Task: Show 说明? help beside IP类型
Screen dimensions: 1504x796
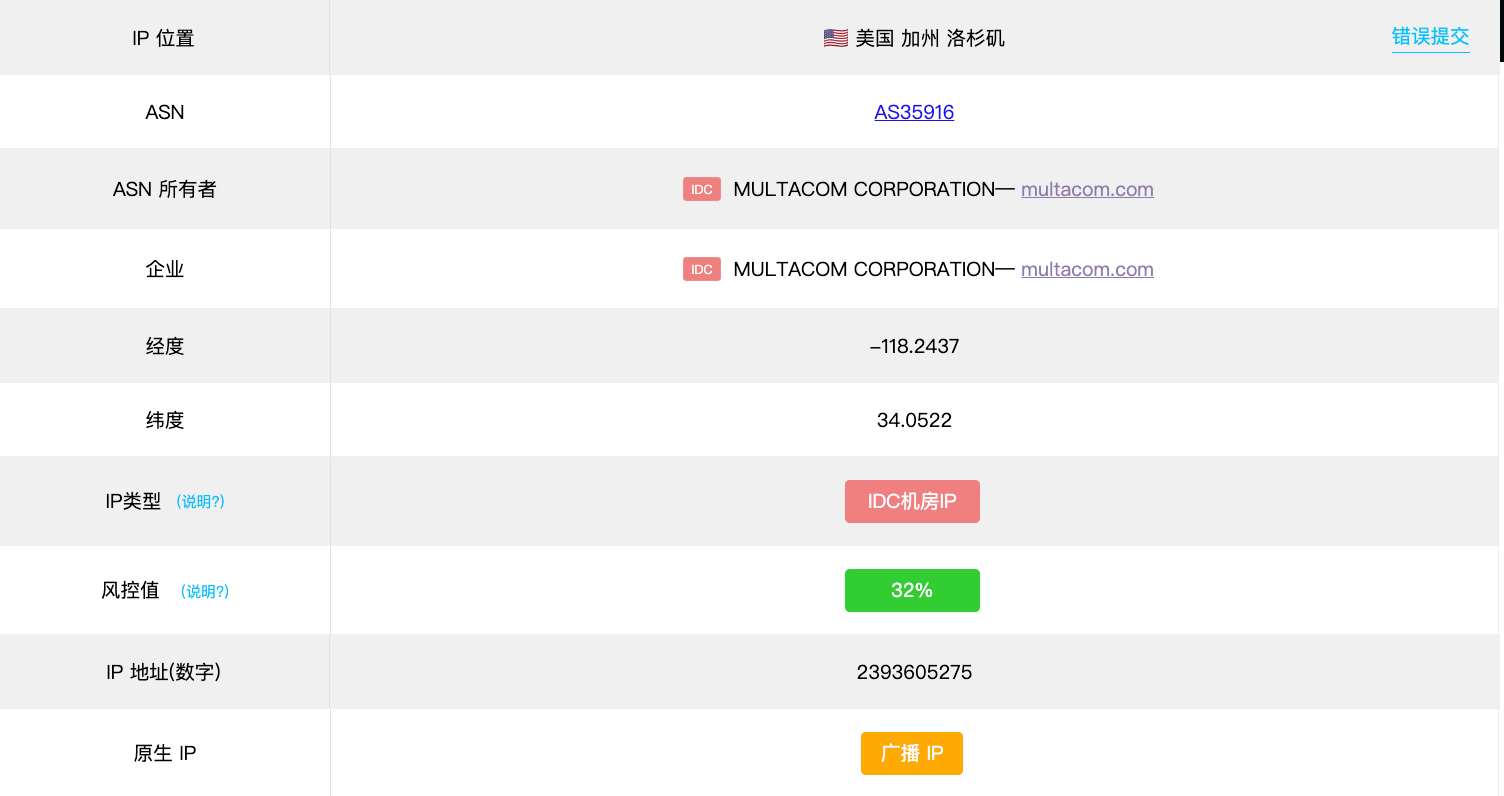Action: [200, 502]
